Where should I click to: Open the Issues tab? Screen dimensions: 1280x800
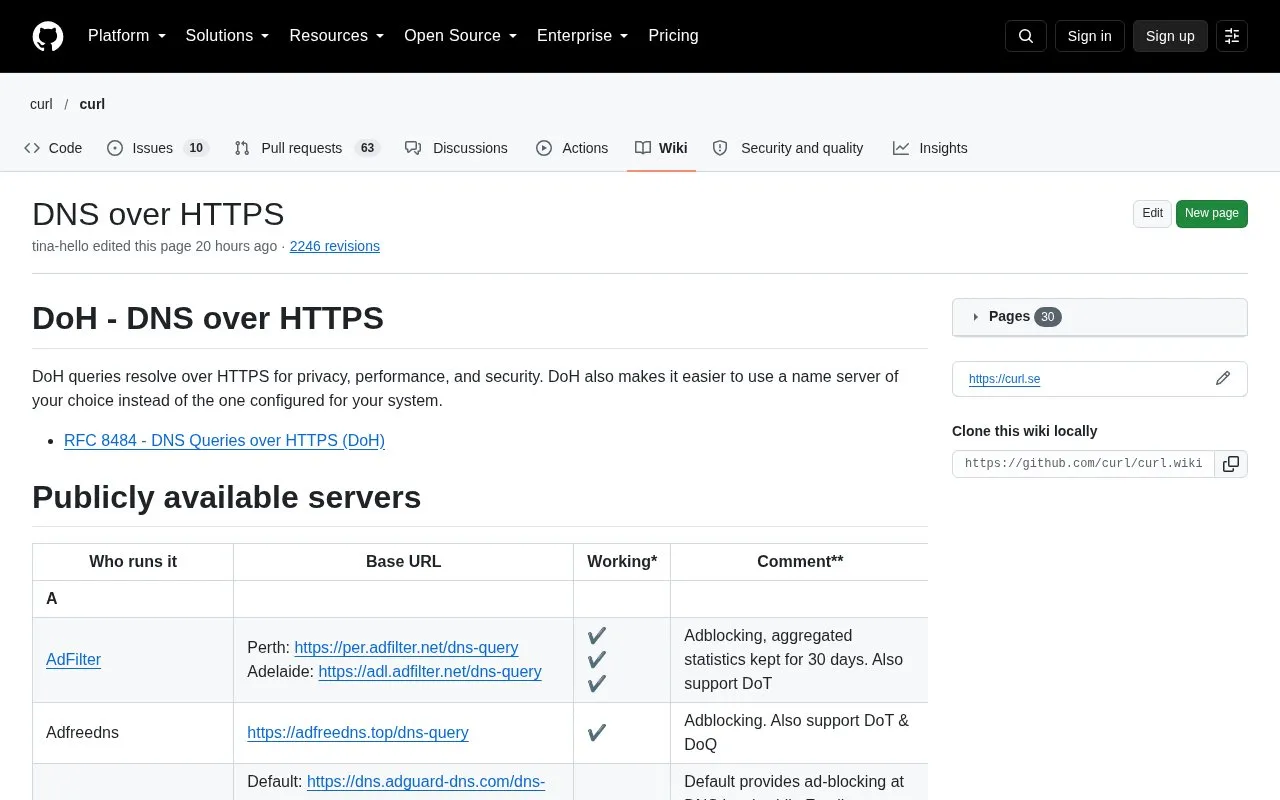[x=156, y=148]
